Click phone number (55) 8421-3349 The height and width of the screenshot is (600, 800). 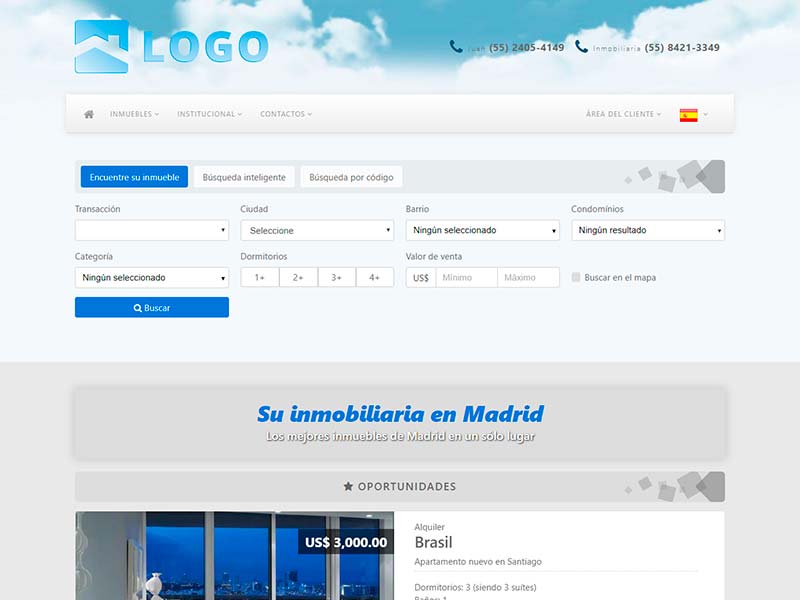(x=682, y=47)
